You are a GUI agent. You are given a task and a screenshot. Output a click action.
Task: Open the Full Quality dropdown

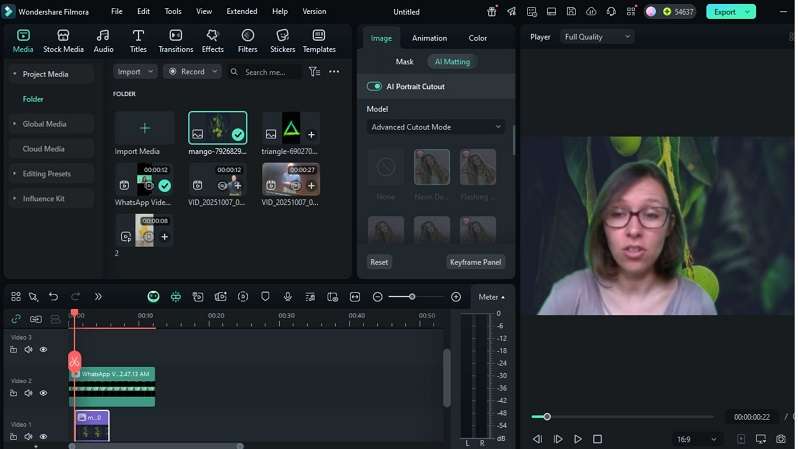point(597,37)
